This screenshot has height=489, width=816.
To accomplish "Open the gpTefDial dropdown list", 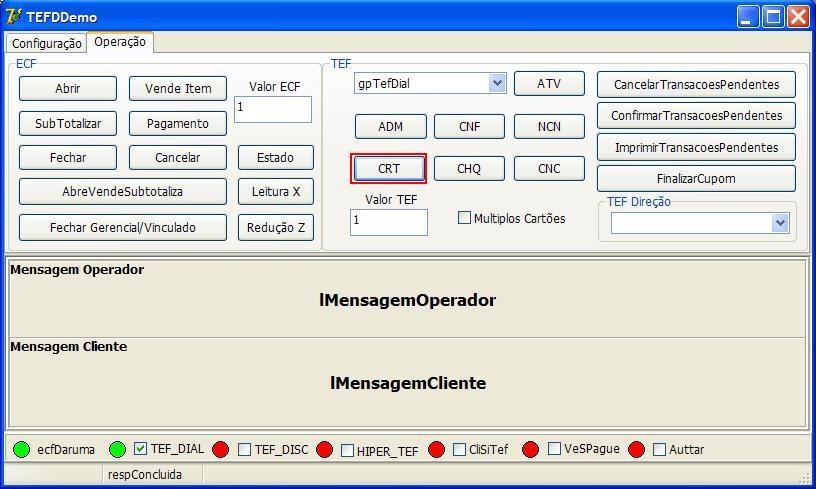I will 497,83.
